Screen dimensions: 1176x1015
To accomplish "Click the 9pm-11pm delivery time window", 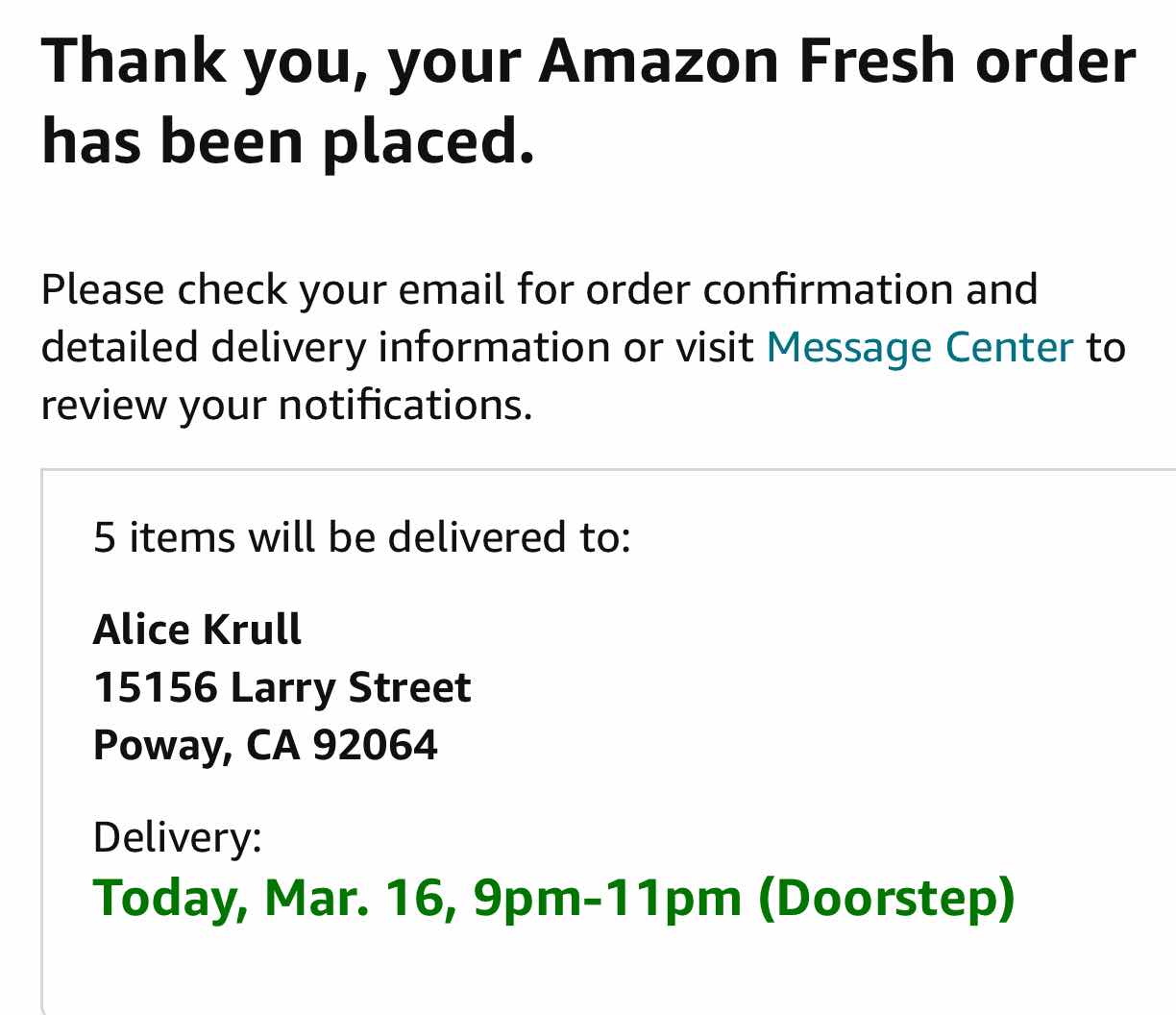I will point(607,898).
